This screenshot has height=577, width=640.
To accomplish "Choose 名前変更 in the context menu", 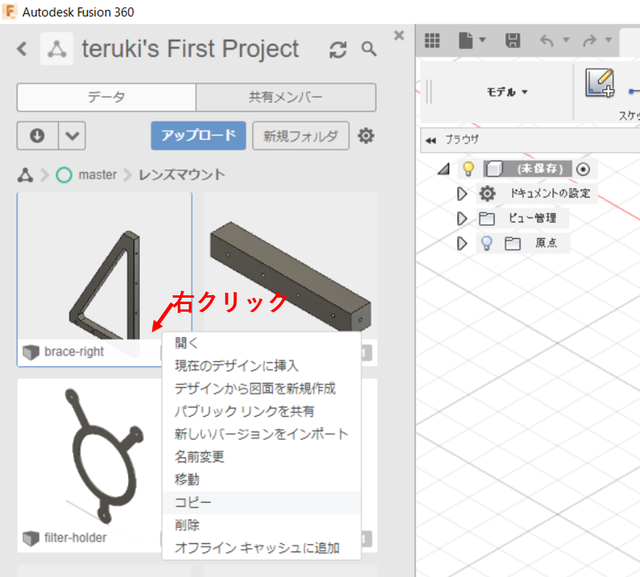I will click(261, 457).
